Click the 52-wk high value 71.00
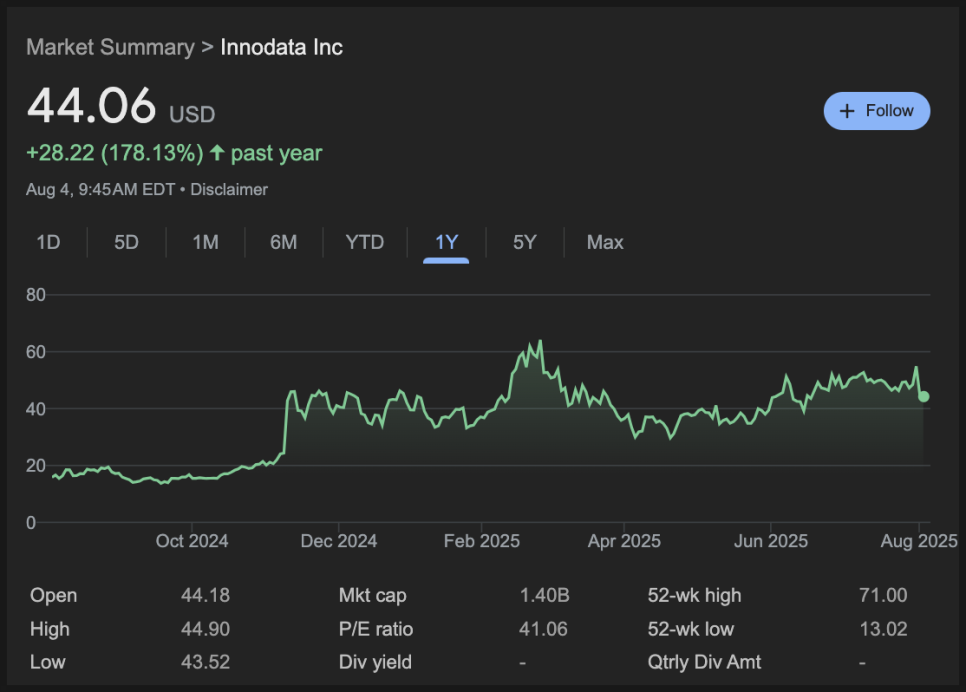The height and width of the screenshot is (692, 966). click(x=883, y=595)
